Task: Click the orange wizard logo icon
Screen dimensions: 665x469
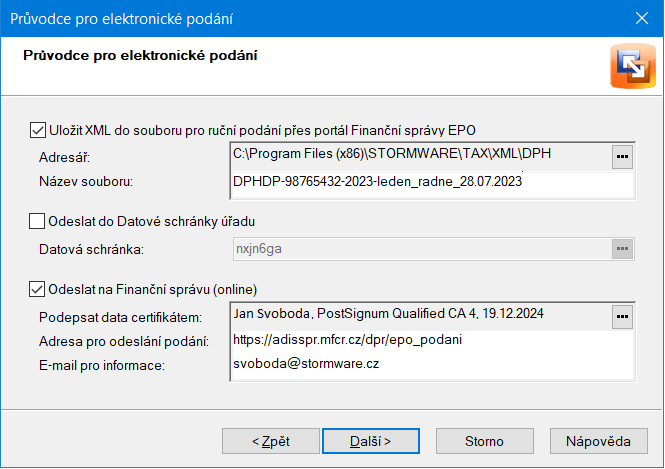Action: click(633, 66)
